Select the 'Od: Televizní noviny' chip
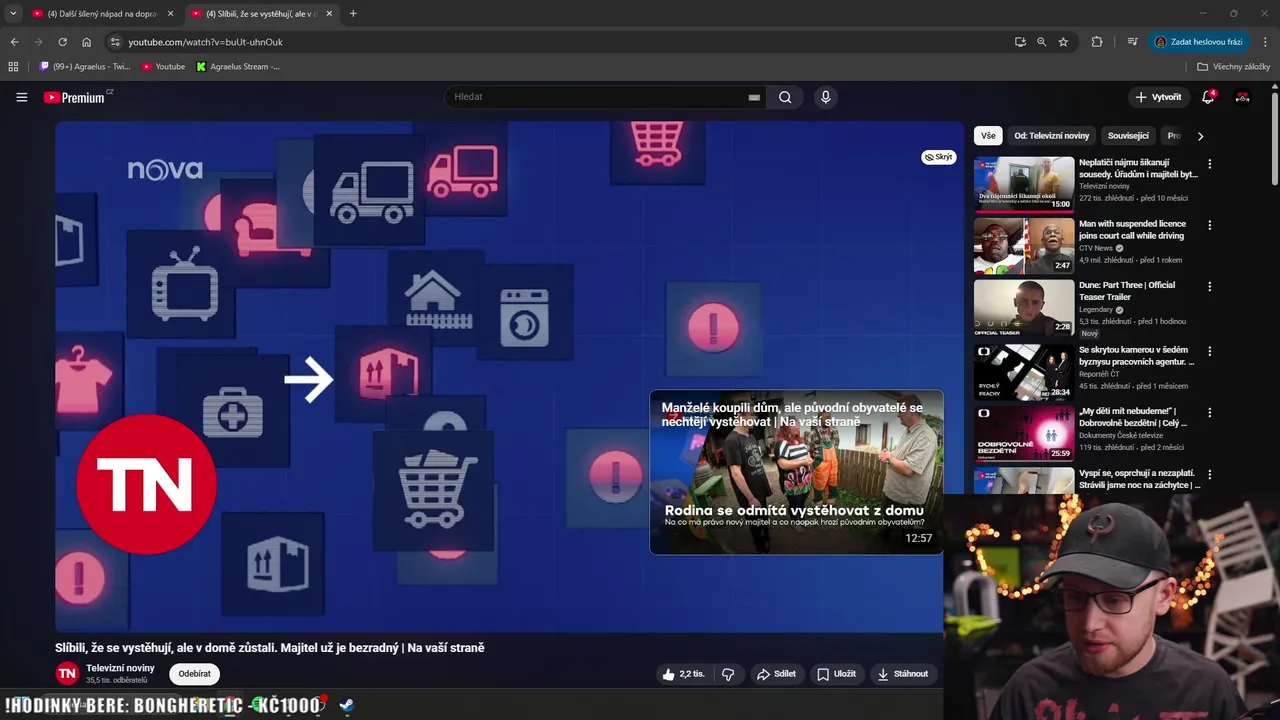 (1051, 136)
